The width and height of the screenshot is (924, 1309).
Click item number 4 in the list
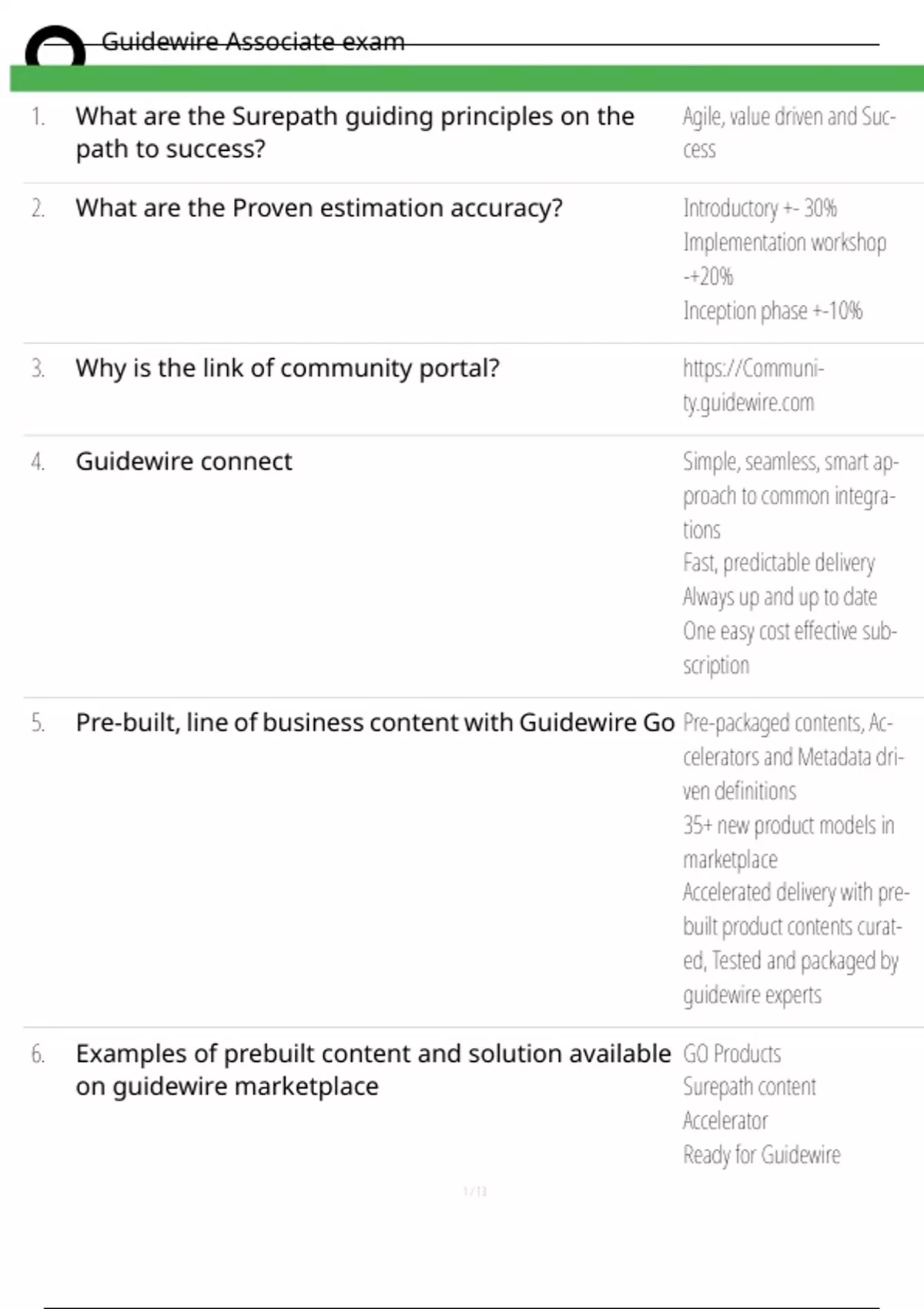(x=38, y=461)
